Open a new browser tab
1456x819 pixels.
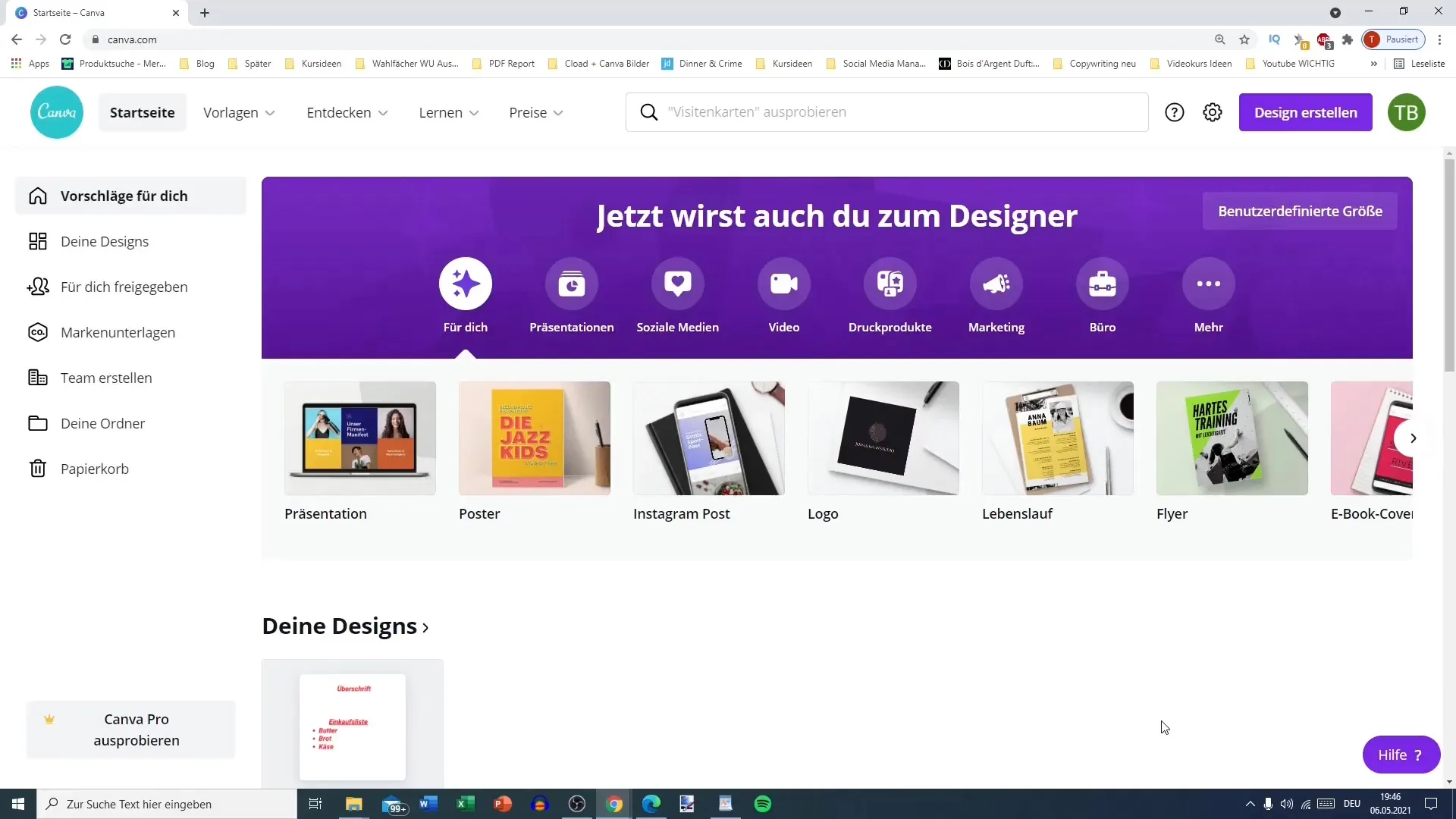(x=205, y=13)
